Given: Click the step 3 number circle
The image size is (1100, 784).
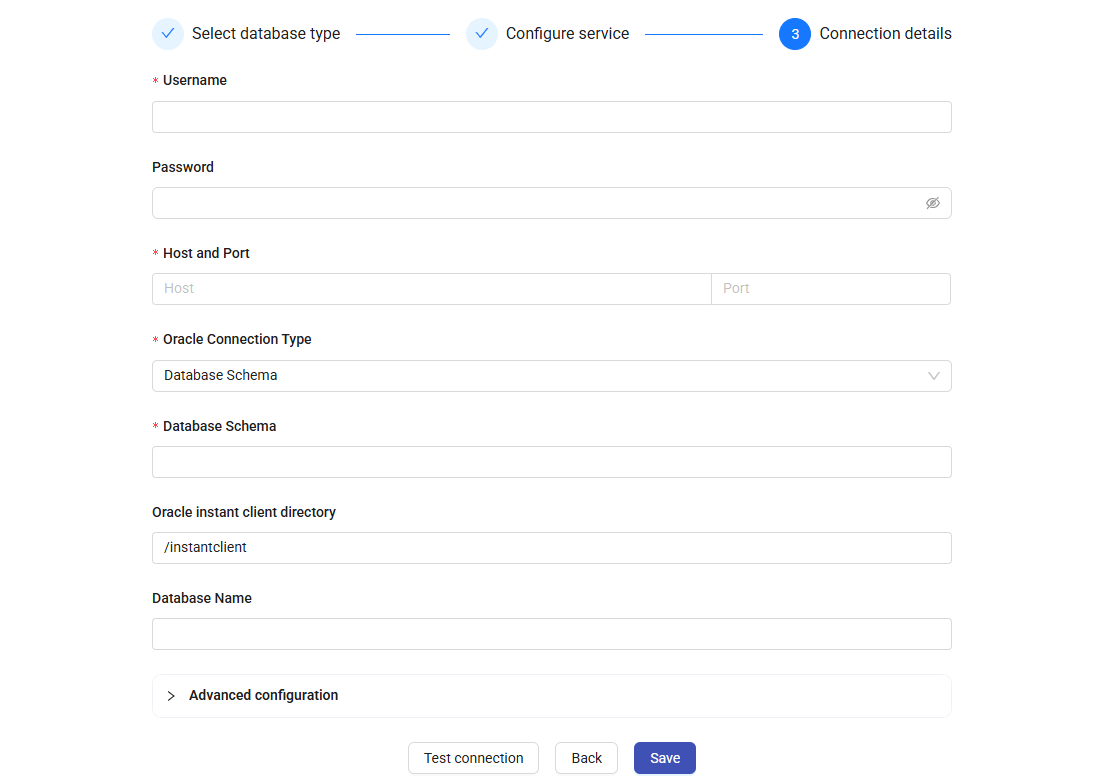Looking at the screenshot, I should pos(795,34).
